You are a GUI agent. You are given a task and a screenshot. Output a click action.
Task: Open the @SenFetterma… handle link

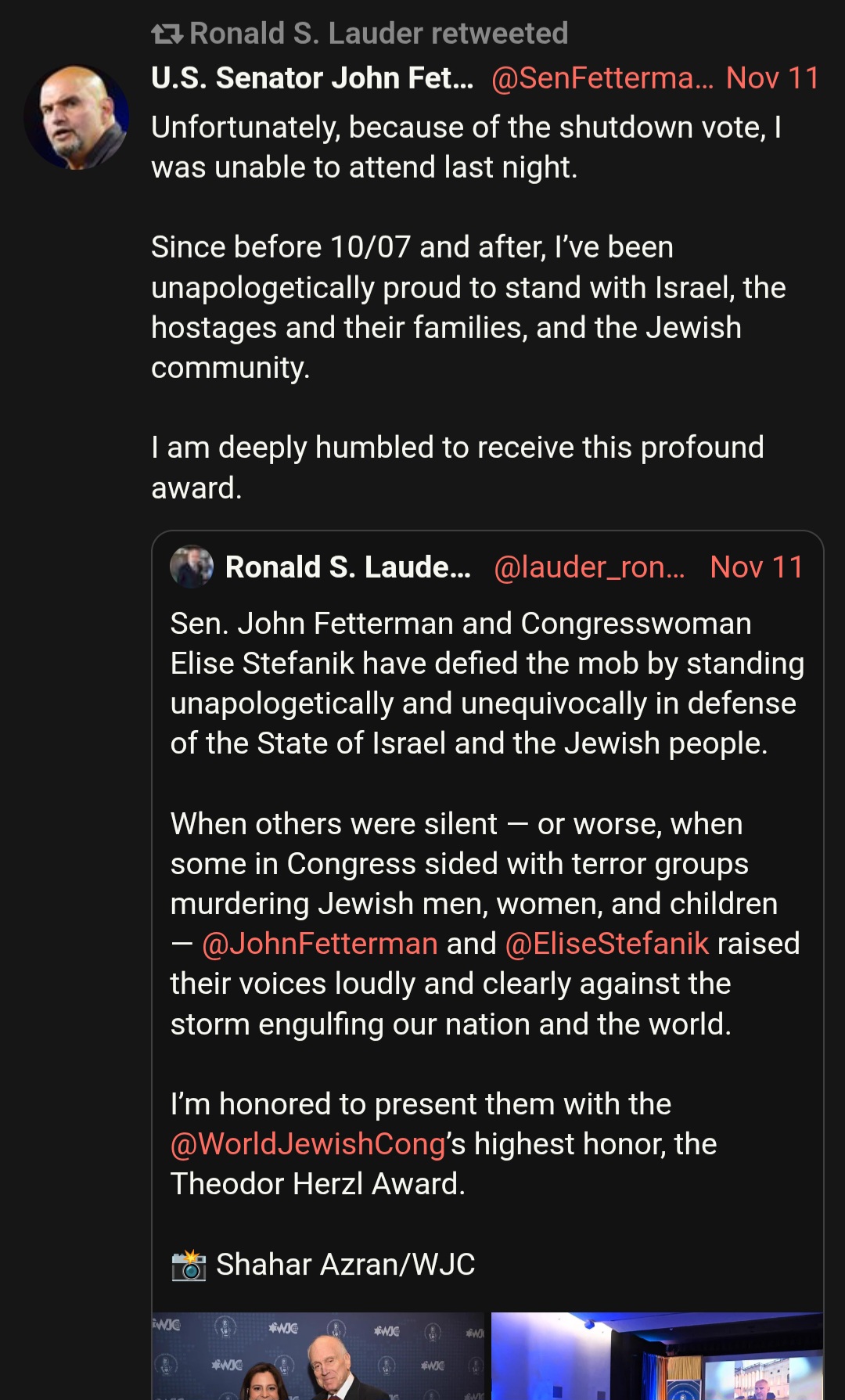[602, 78]
